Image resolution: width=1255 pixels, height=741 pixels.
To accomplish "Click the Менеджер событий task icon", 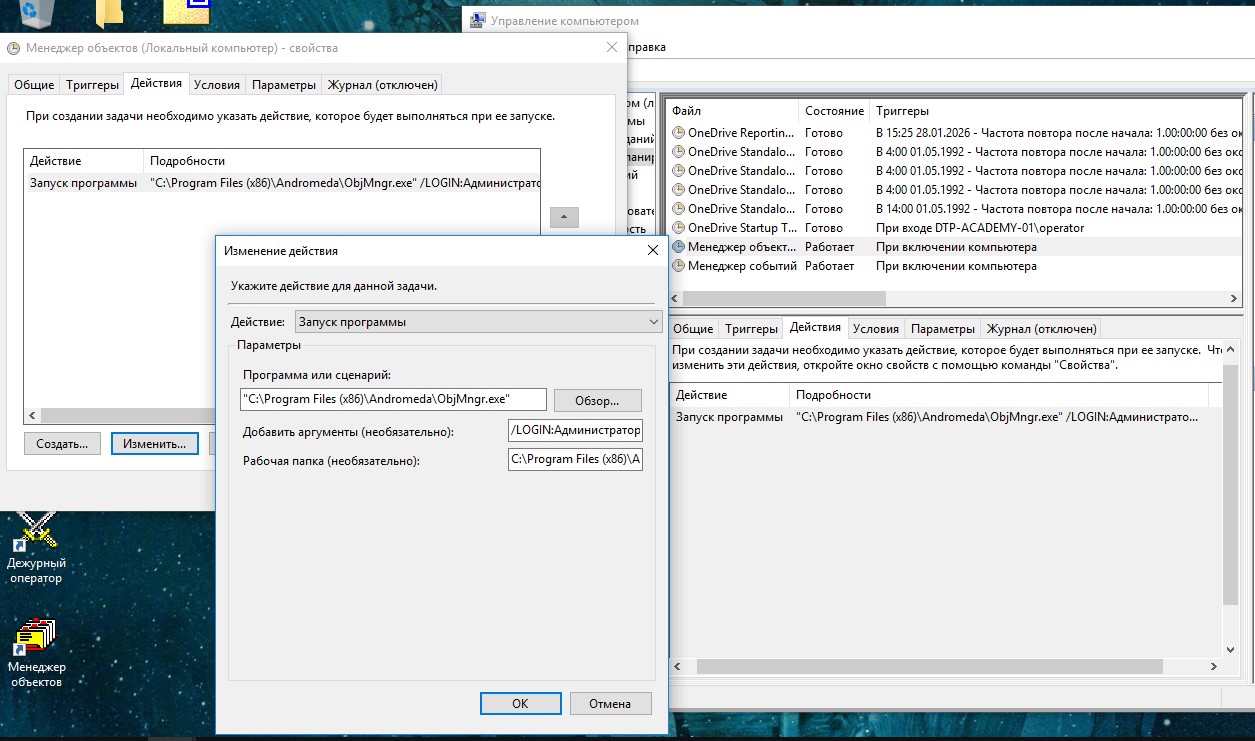I will pyautogui.click(x=679, y=266).
